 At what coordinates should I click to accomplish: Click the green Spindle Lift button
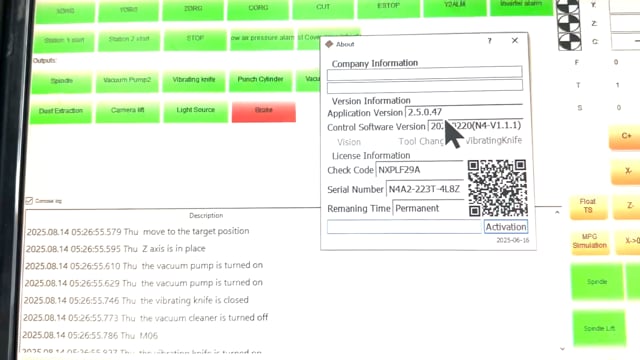(x=599, y=328)
